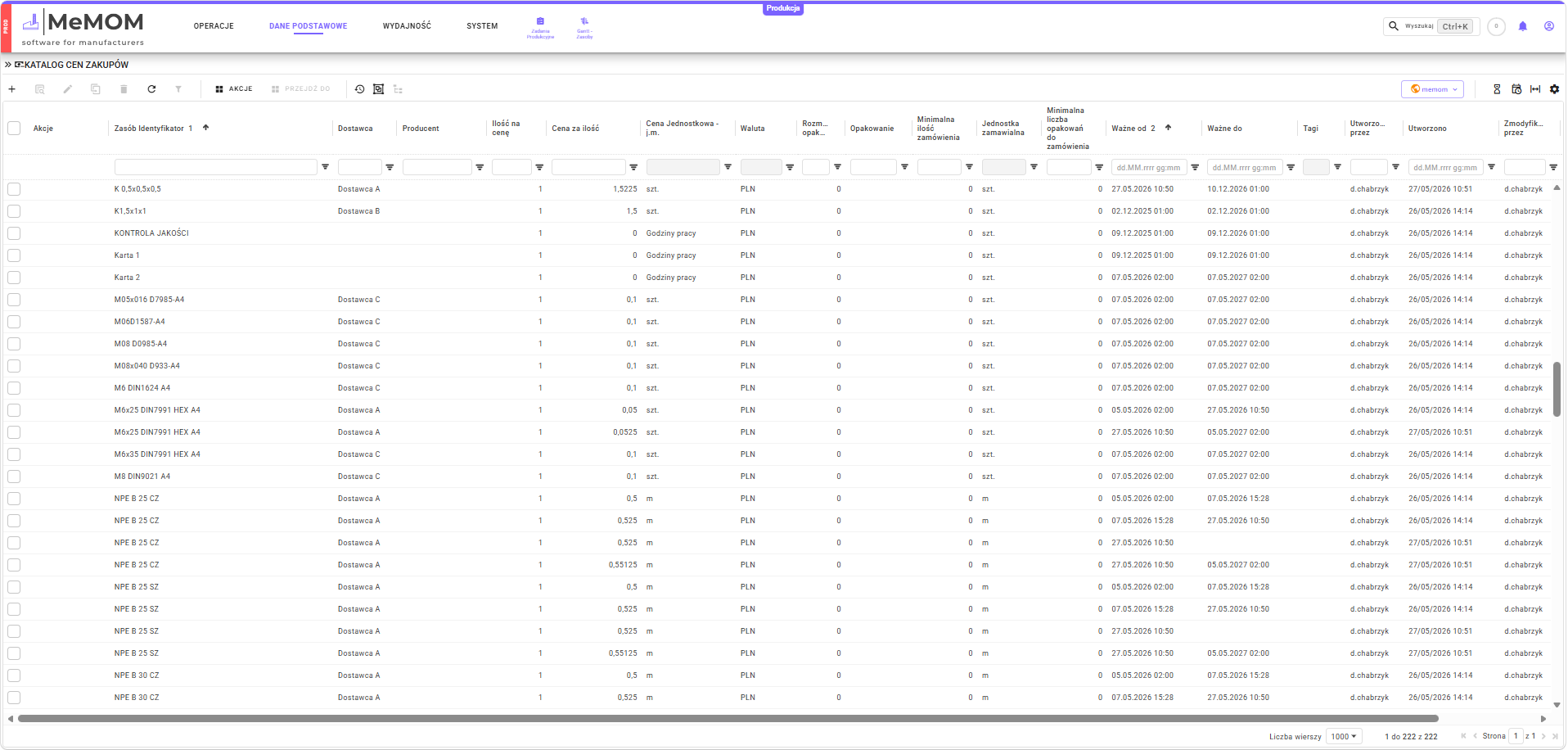Viewport: 1568px width, 750px height.
Task: Click the AKCJE button
Action: pos(234,89)
